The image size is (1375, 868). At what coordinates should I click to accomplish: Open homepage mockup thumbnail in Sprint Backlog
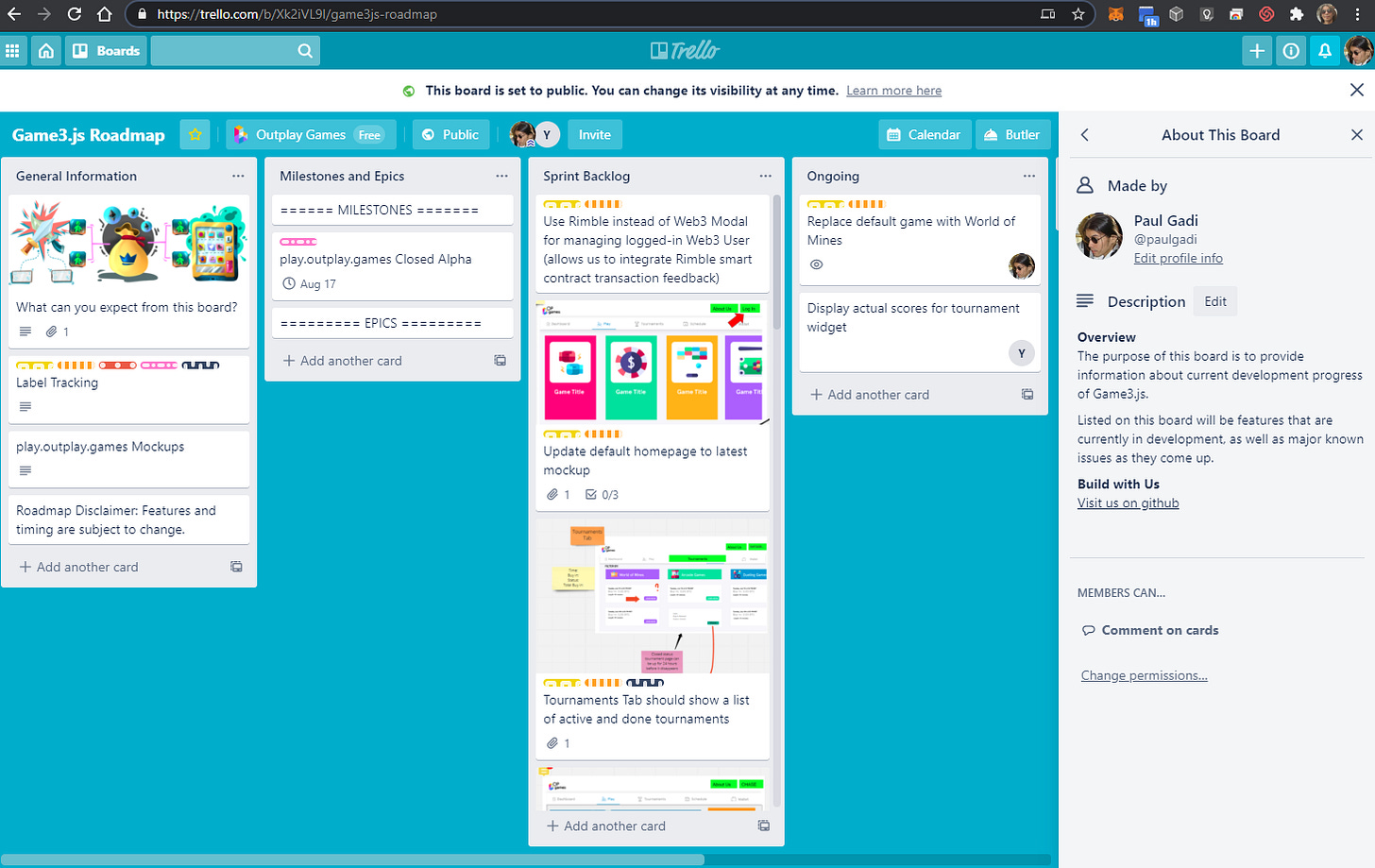point(653,362)
